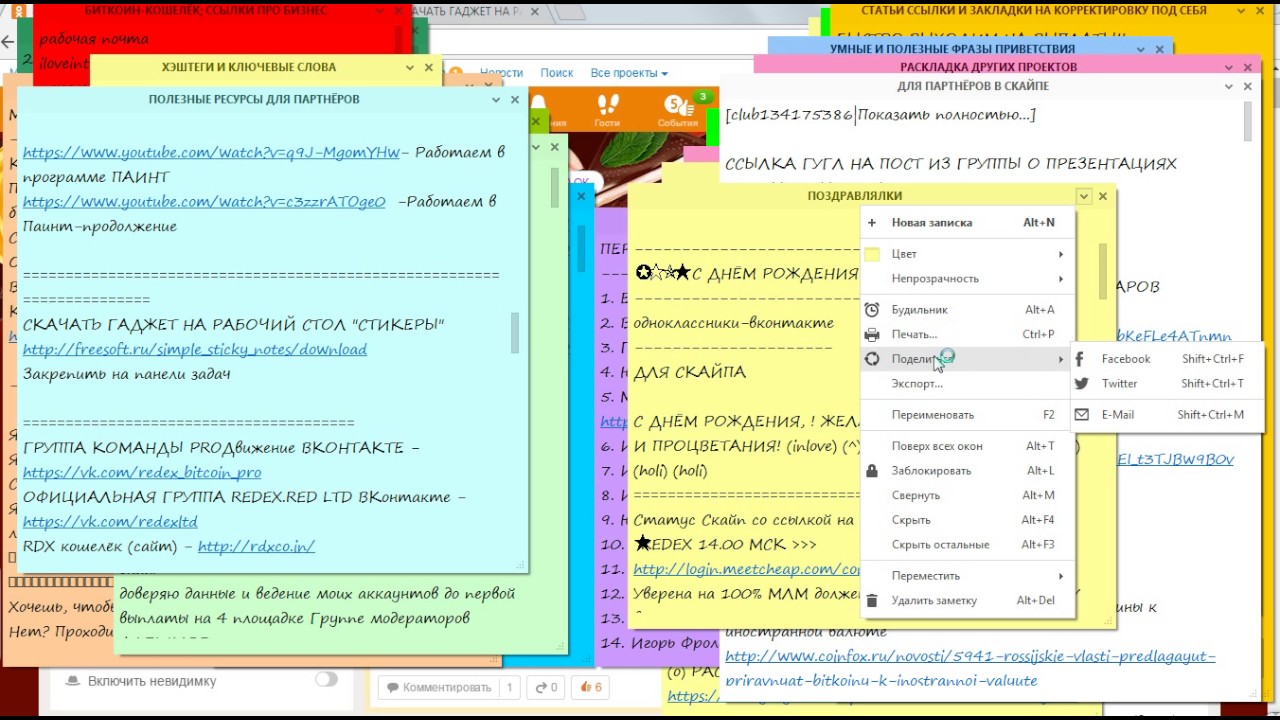Click the Комментировать button on the webpage
Image resolution: width=1280 pixels, height=720 pixels.
tap(448, 687)
